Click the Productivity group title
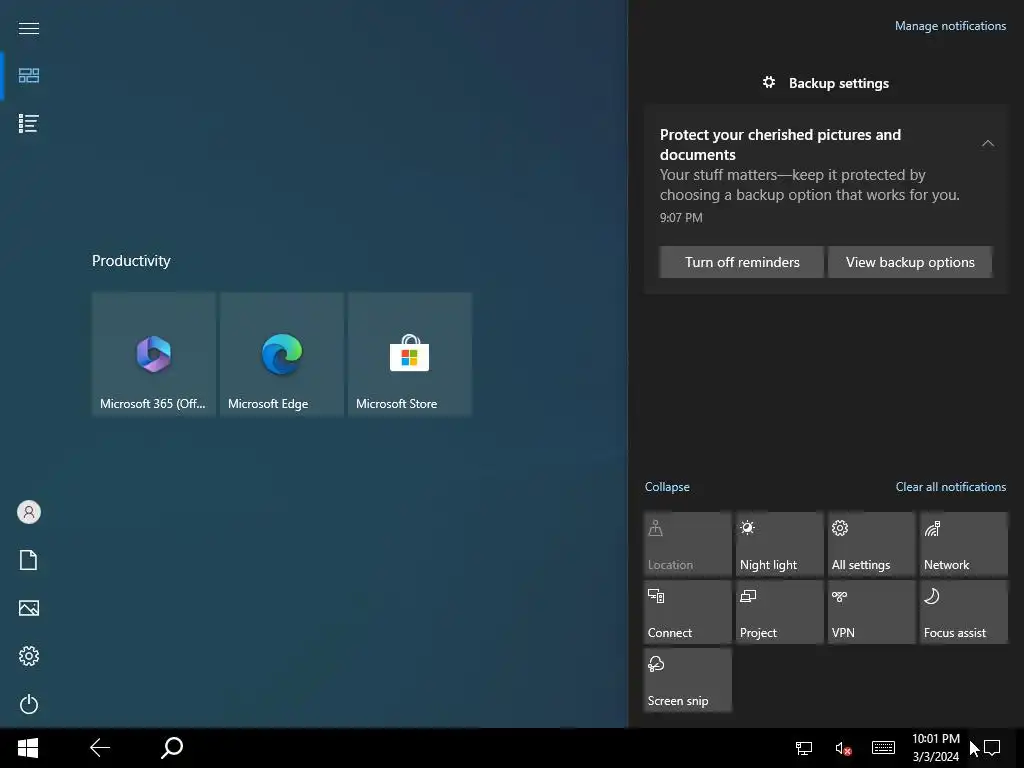1024x768 pixels. (x=131, y=261)
